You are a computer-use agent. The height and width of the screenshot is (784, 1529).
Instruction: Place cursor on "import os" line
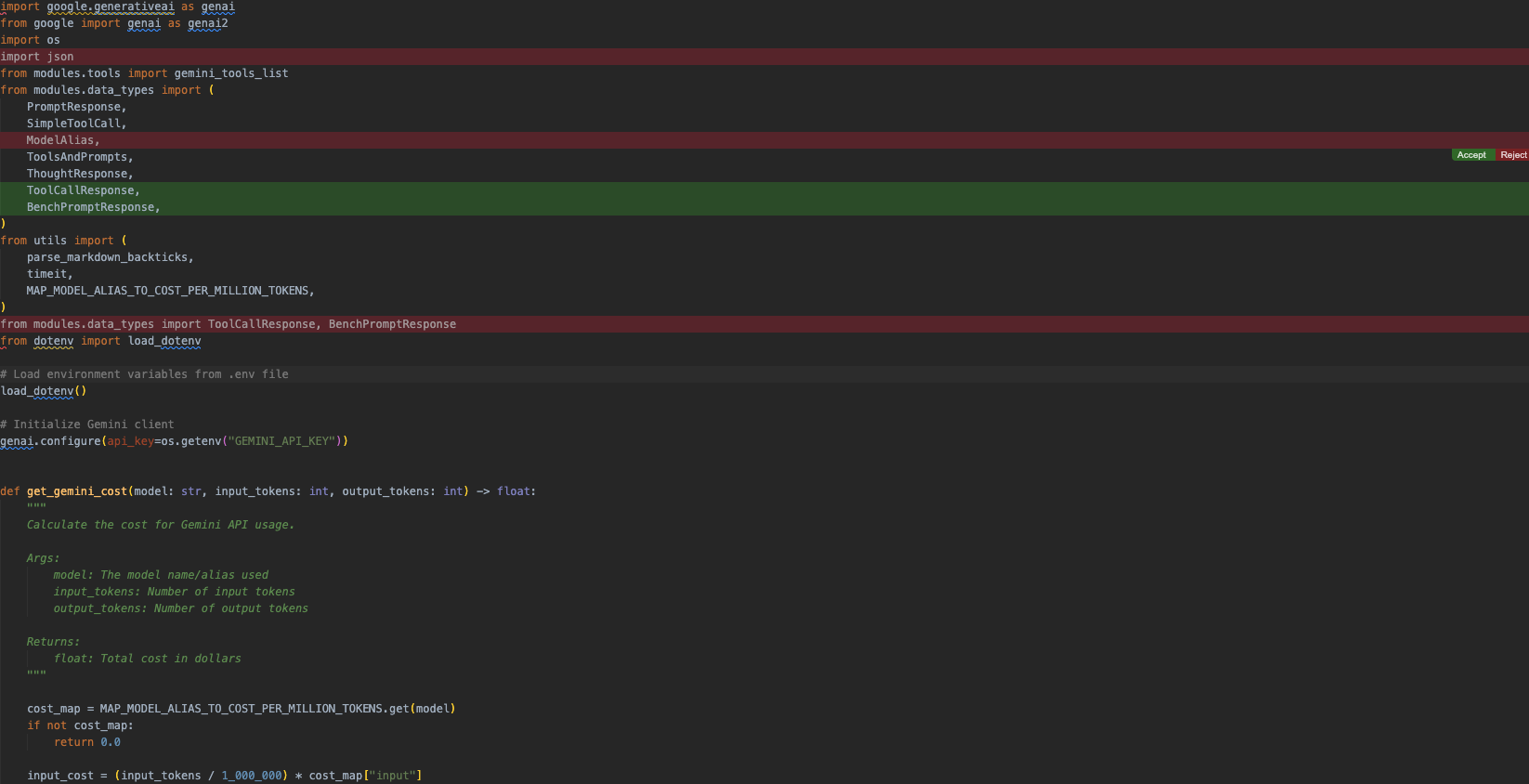(31, 40)
